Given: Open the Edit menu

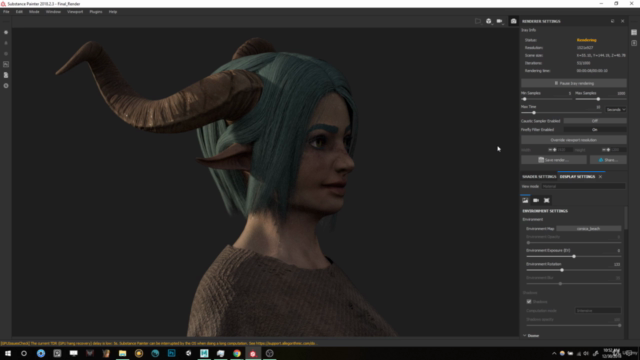Looking at the screenshot, I should pyautogui.click(x=19, y=12).
